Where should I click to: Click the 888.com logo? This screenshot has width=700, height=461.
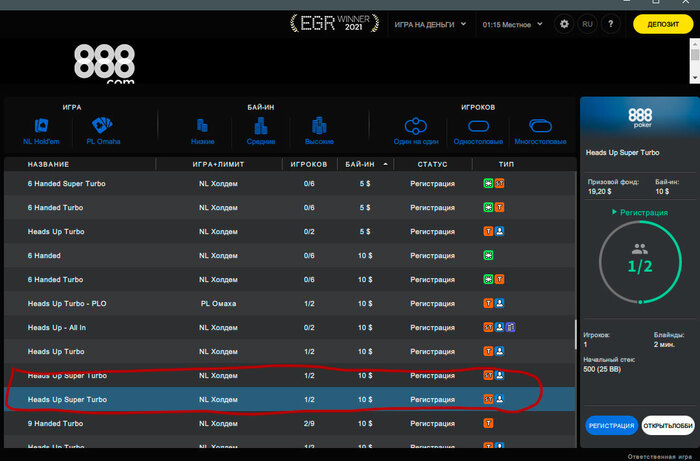click(x=104, y=64)
